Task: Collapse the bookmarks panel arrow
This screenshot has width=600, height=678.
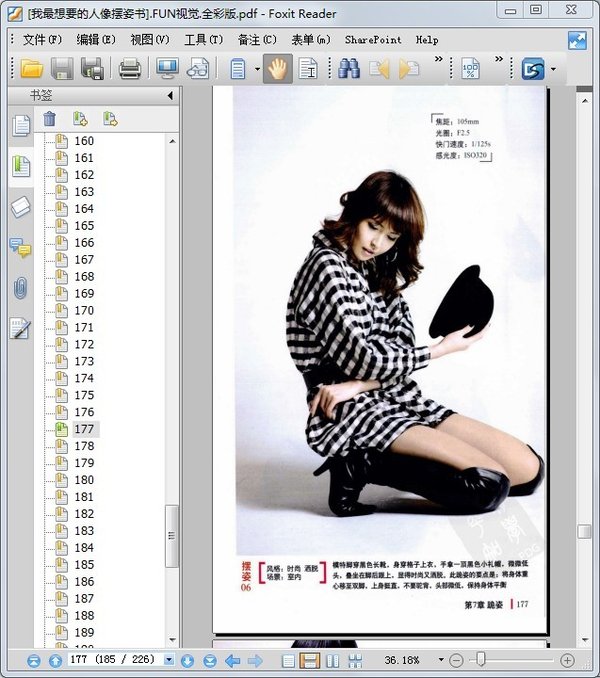Action: [x=170, y=96]
